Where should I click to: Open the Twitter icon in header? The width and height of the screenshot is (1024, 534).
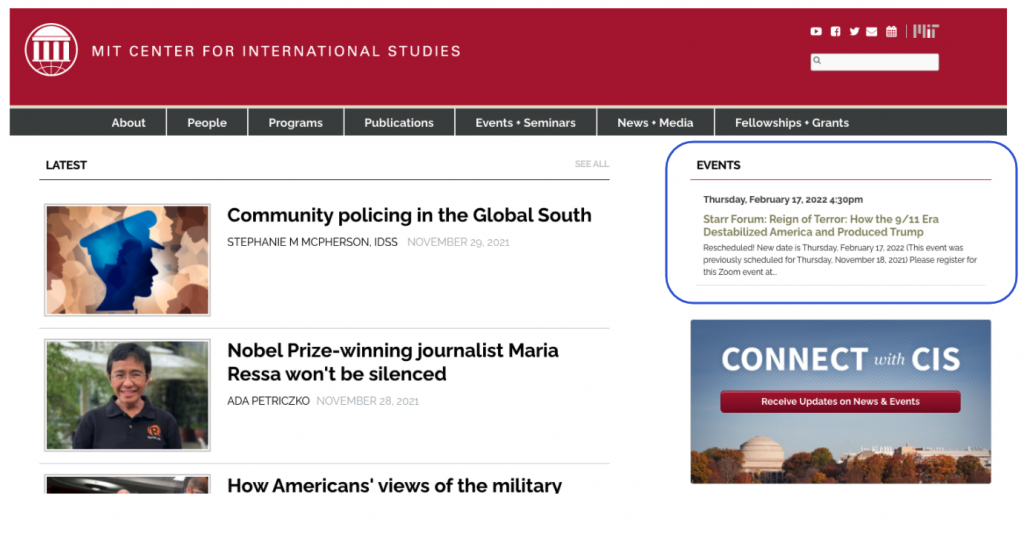point(854,31)
